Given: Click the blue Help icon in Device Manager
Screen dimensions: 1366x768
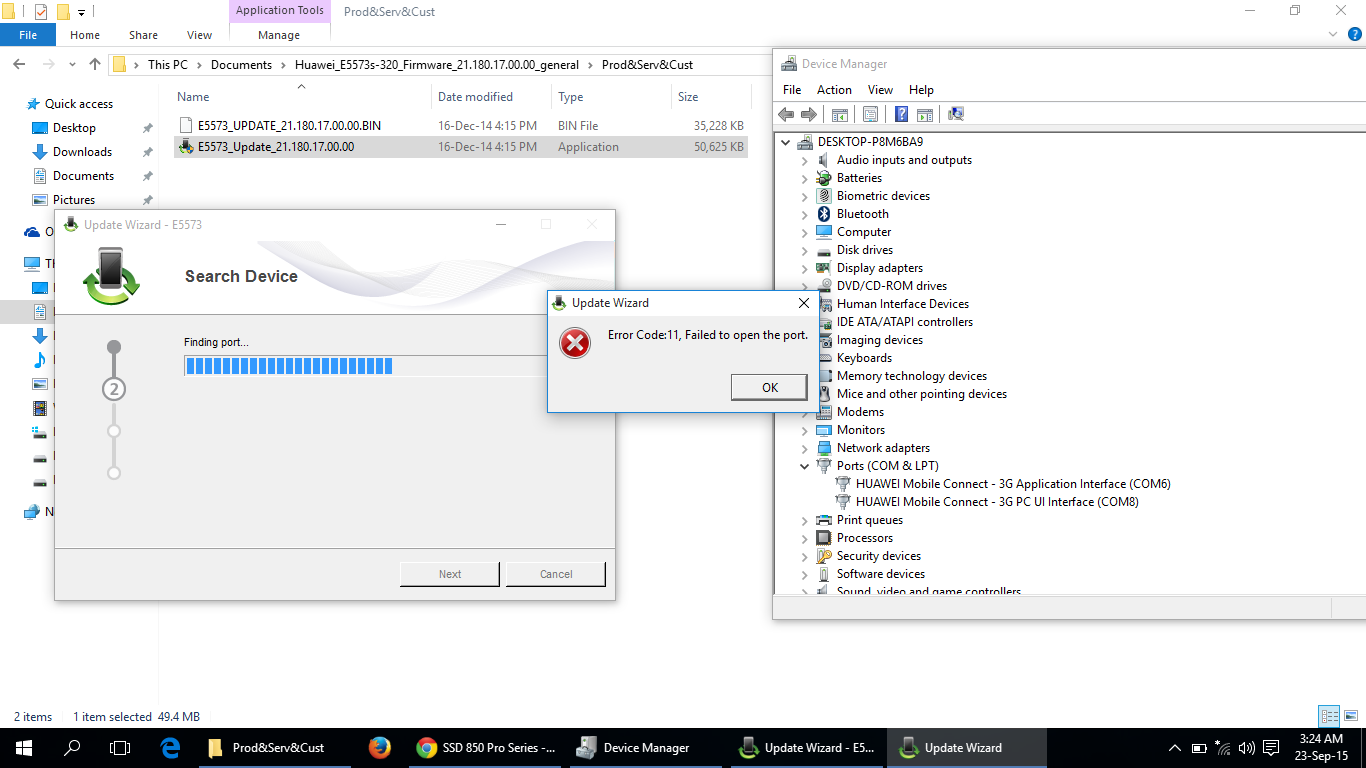Looking at the screenshot, I should [901, 114].
